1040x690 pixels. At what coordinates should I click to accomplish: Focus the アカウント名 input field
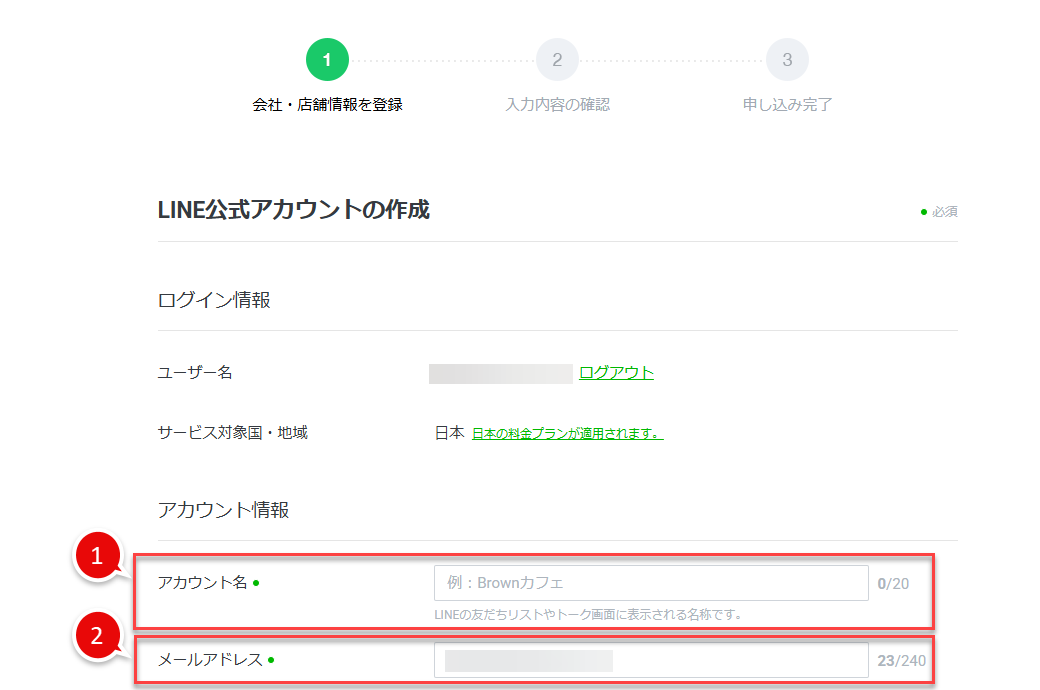pos(650,583)
